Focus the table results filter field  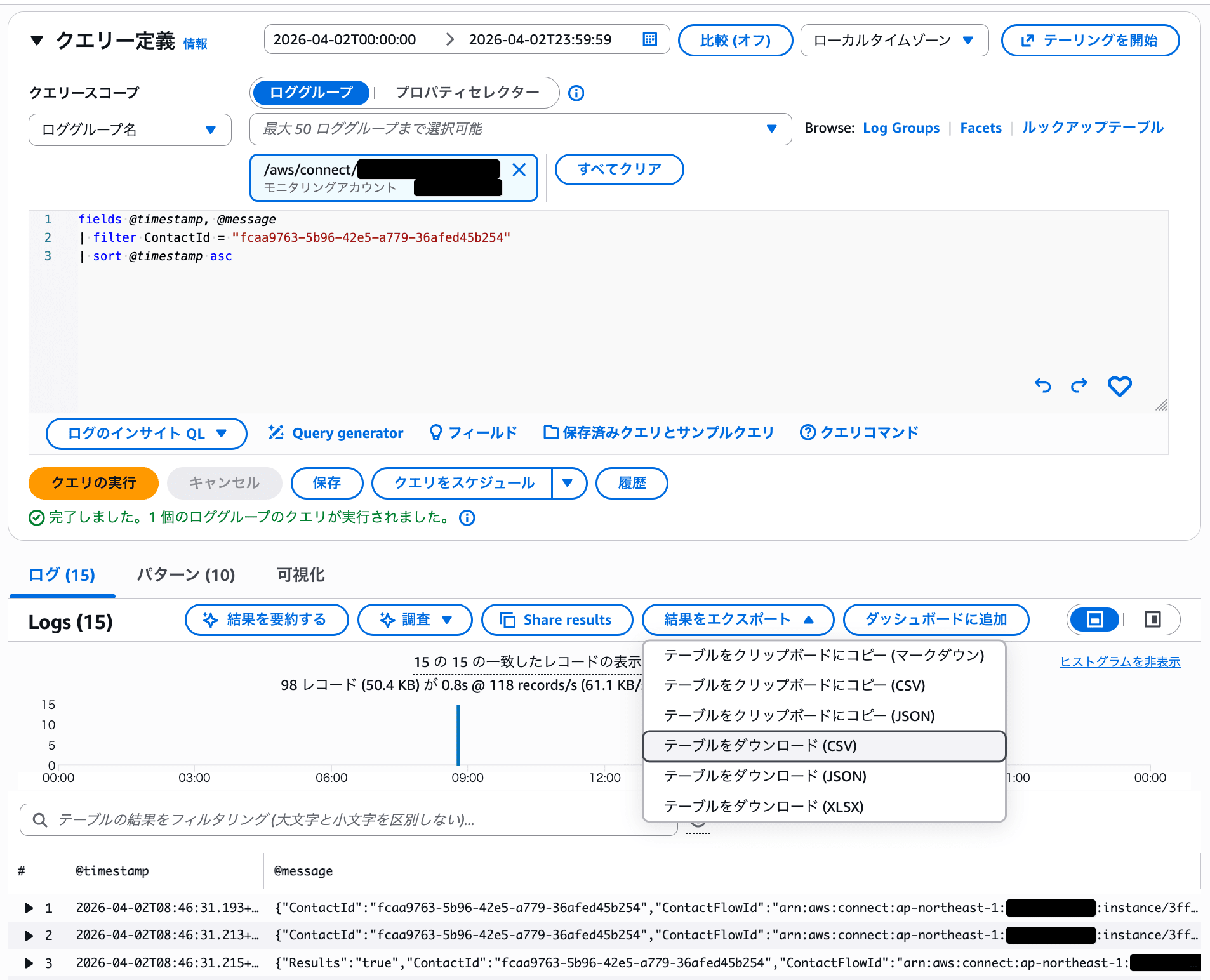point(349,820)
